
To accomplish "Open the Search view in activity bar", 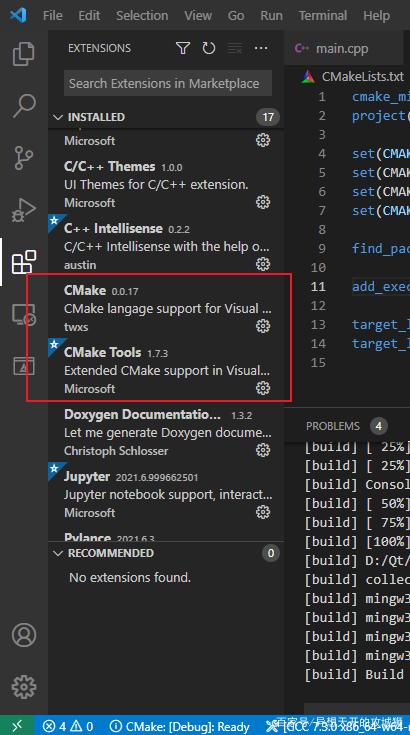I will 23,105.
